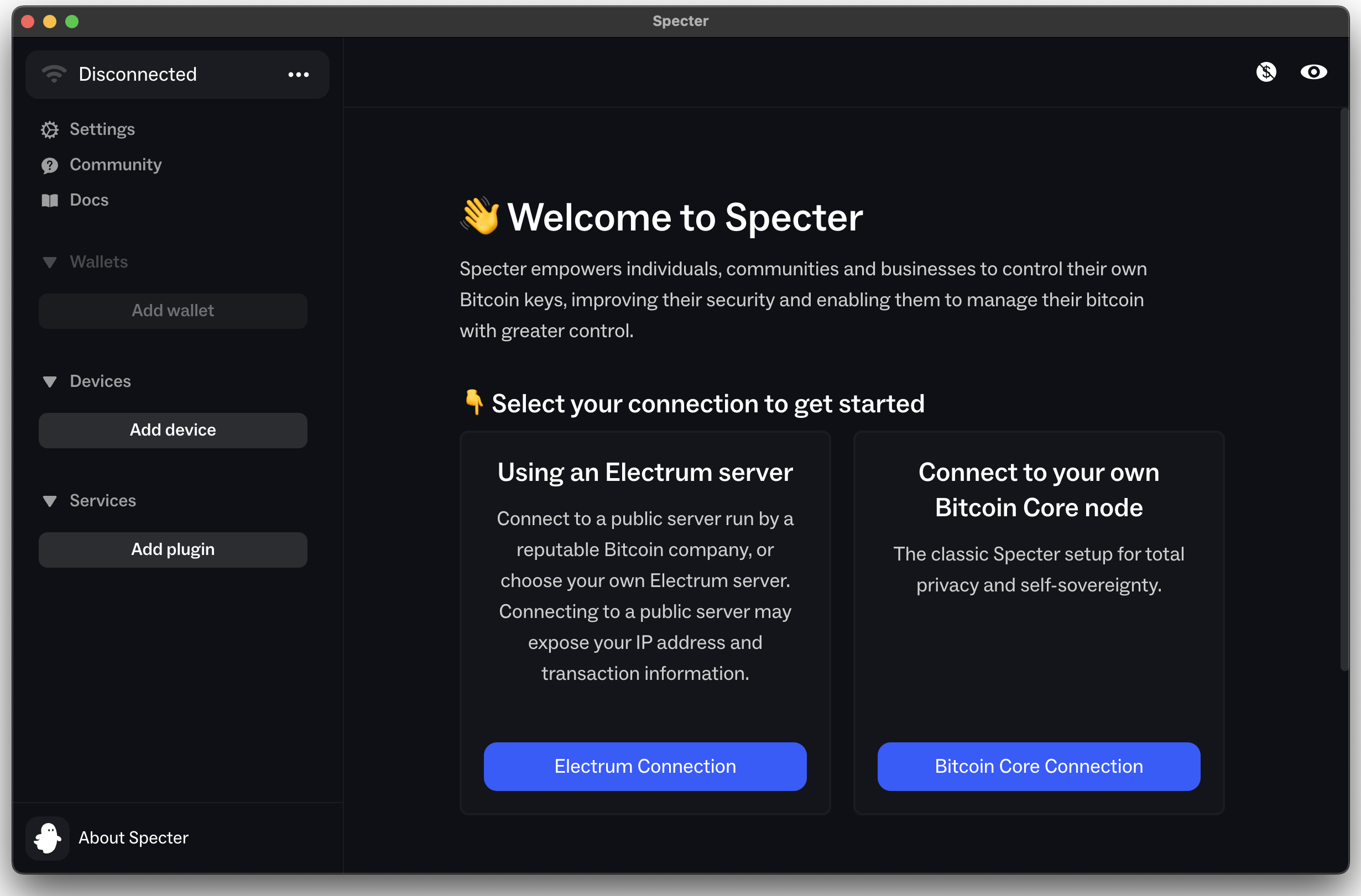Click the Settings gear icon
Viewport: 1361px width, 896px height.
point(50,130)
